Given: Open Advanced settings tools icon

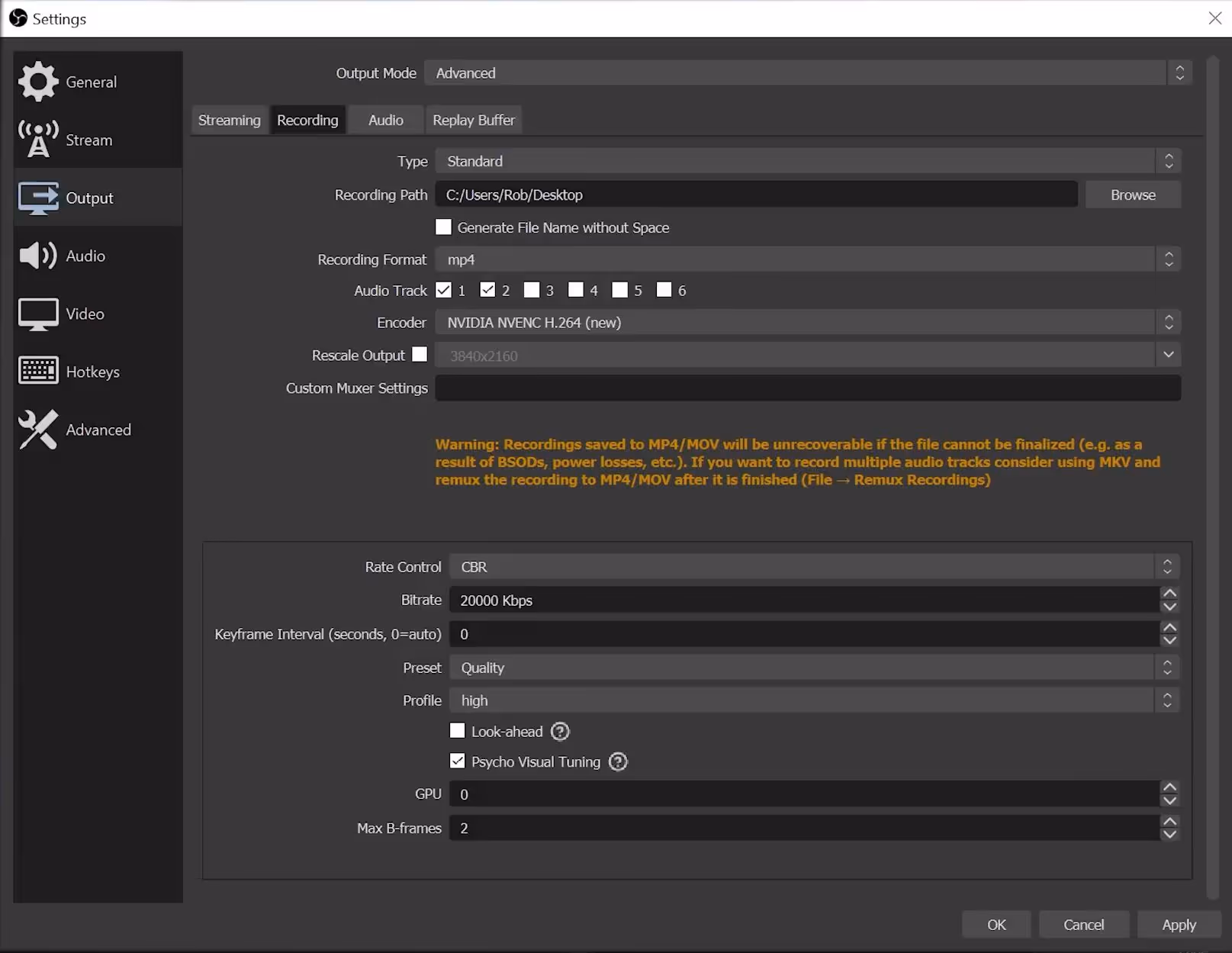Looking at the screenshot, I should (38, 430).
